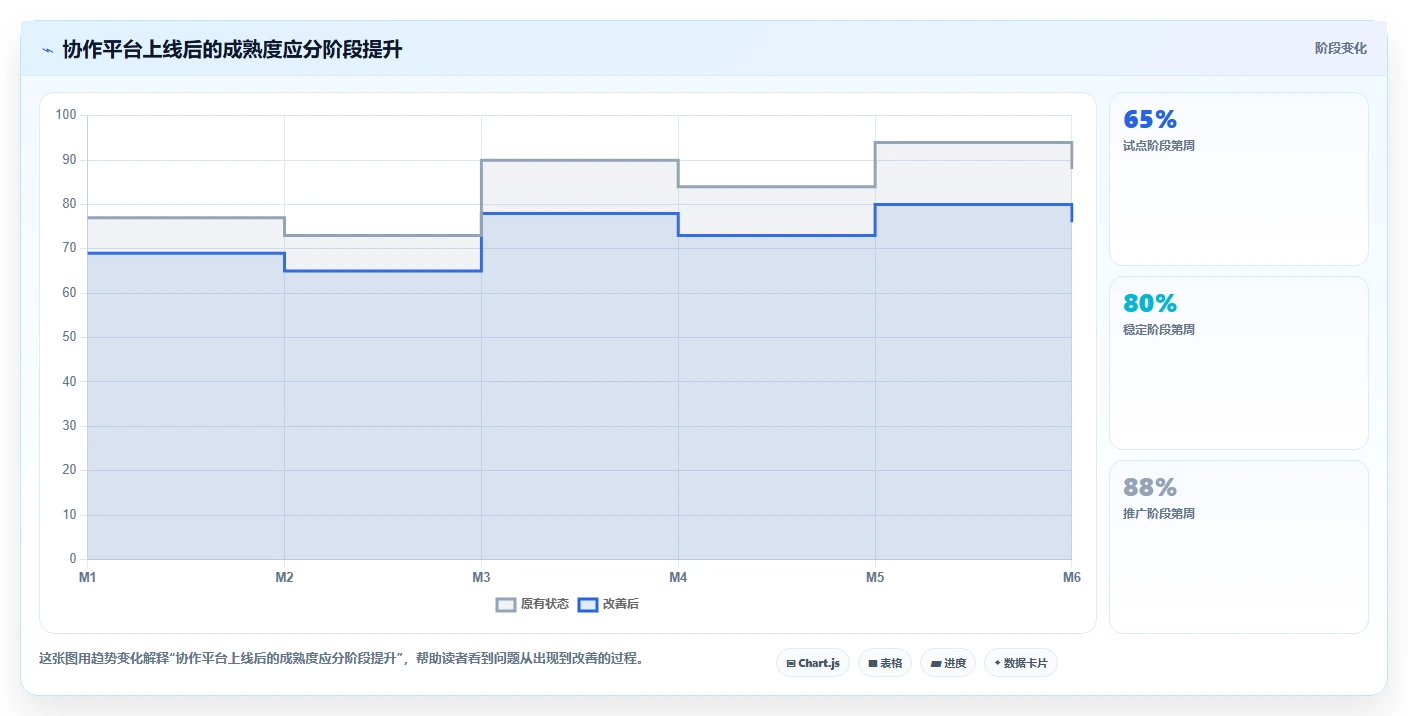Viewport: 1408px width, 716px height.
Task: Click the 试点阶段第周 caption
Action: [x=1159, y=145]
